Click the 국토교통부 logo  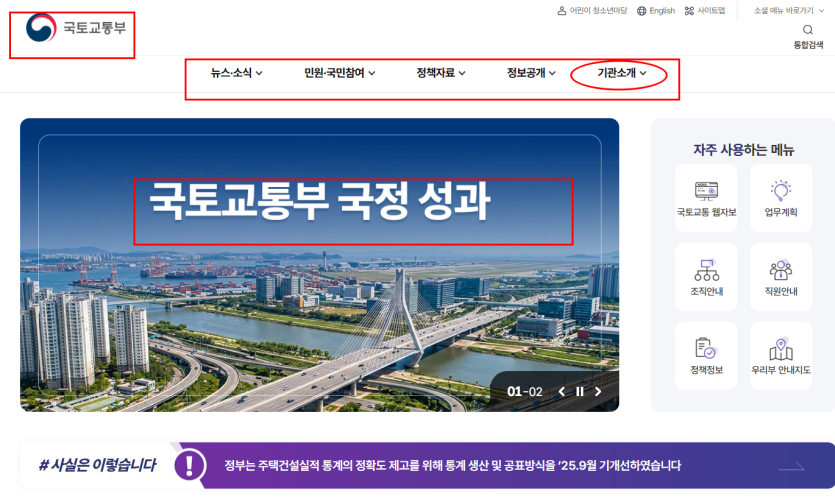pyautogui.click(x=76, y=28)
